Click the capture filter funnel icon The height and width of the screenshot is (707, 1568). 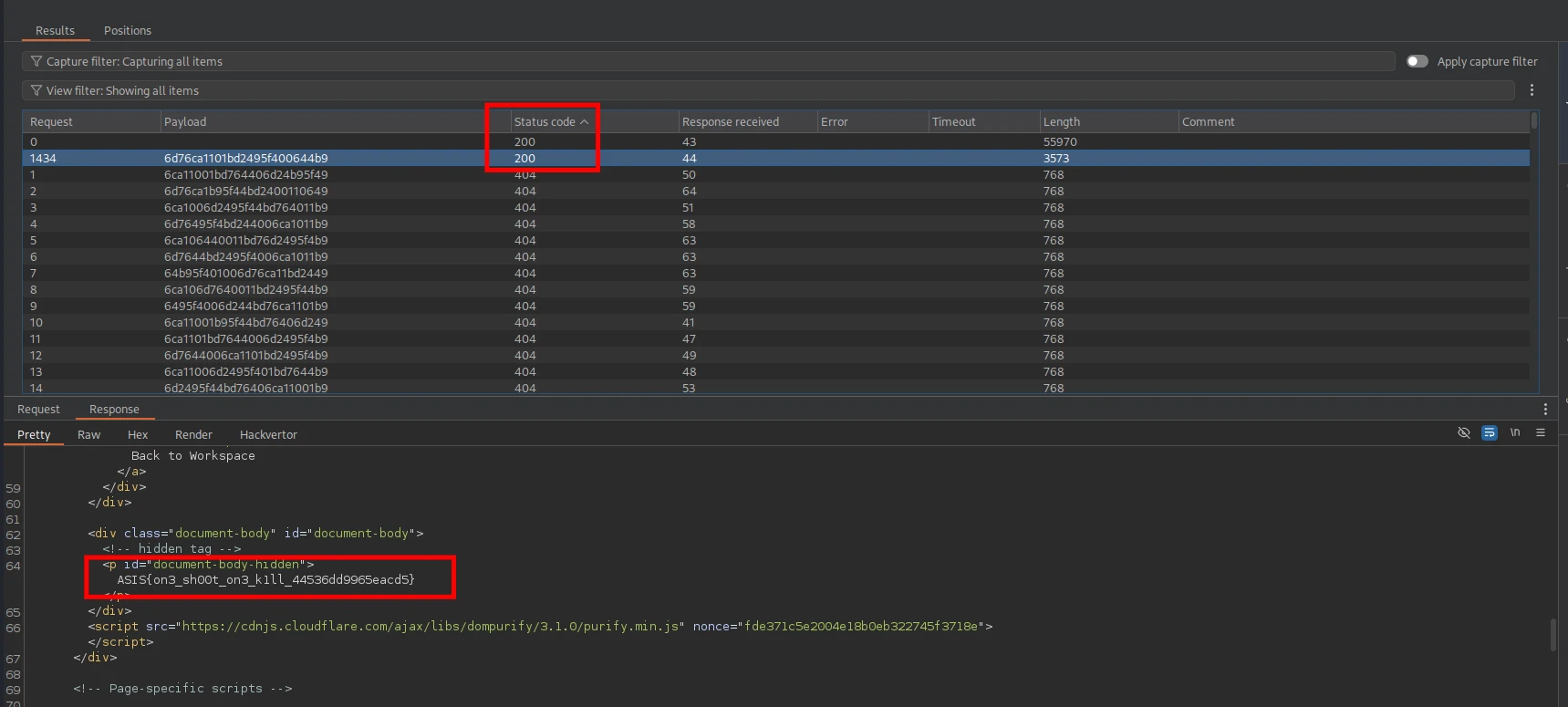point(36,61)
